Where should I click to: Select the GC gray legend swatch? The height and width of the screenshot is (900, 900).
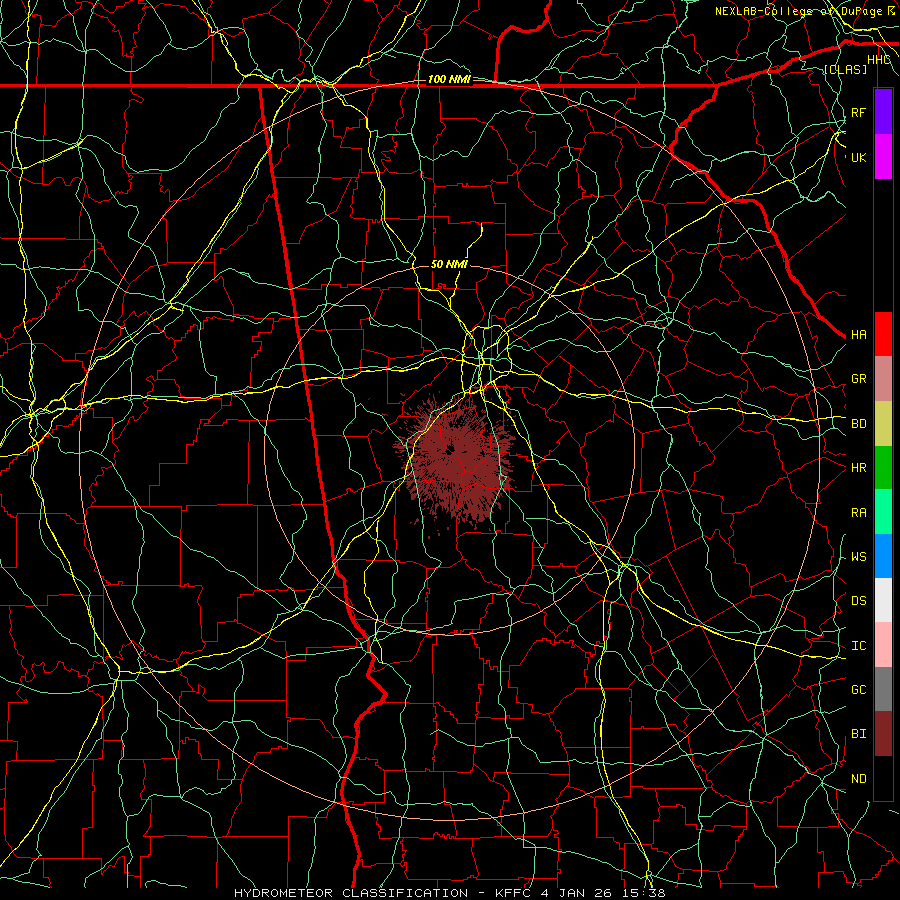tap(883, 689)
